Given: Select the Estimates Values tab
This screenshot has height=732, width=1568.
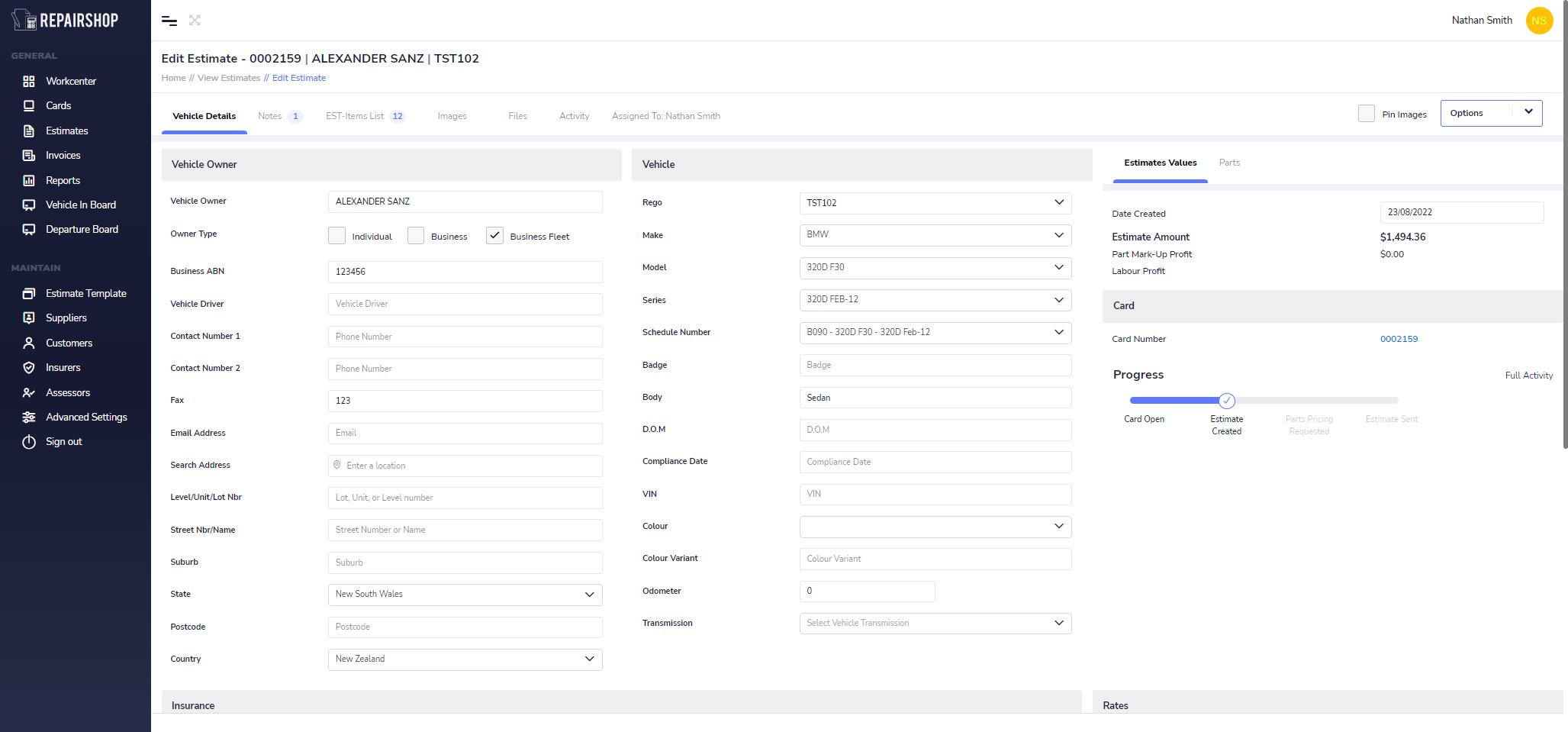Looking at the screenshot, I should pos(1160,163).
